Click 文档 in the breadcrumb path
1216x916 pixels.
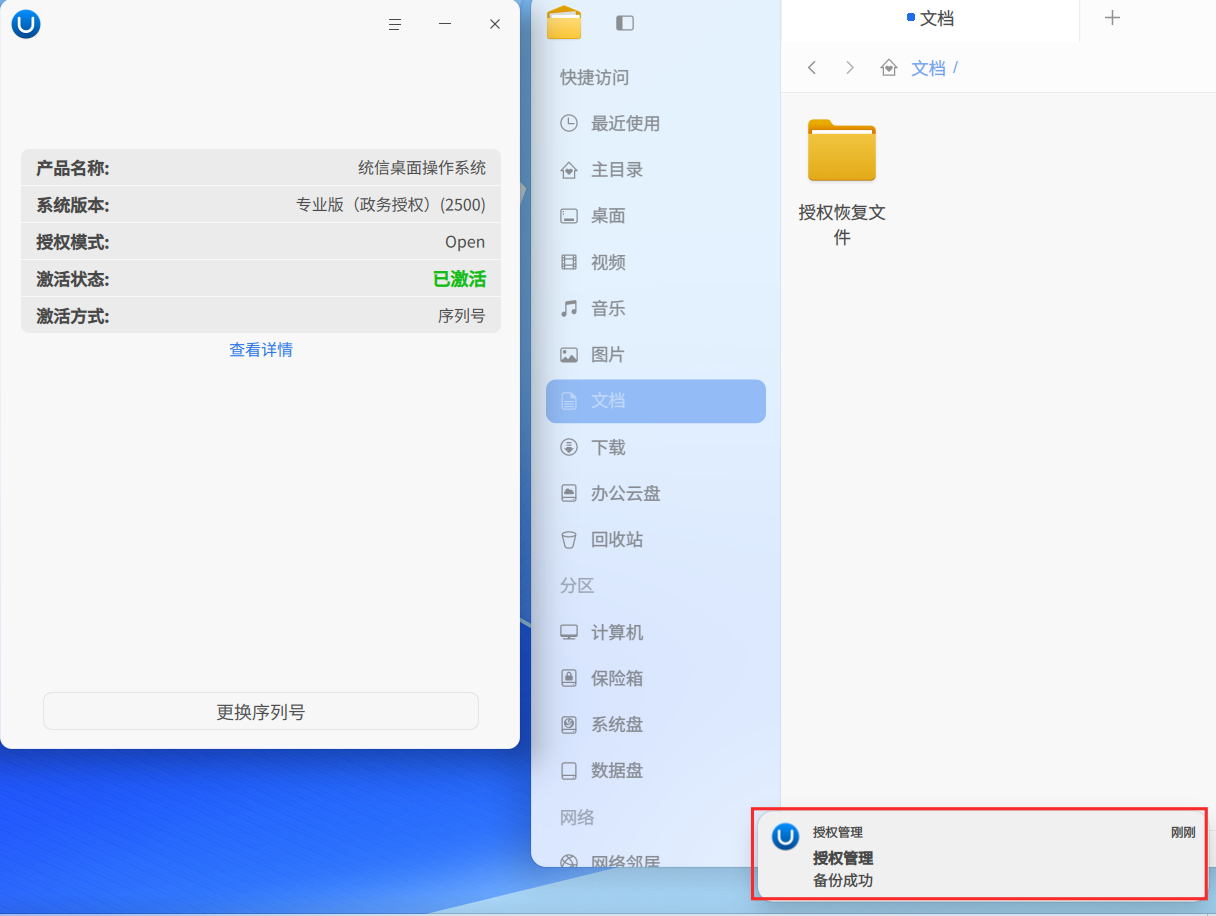(x=928, y=68)
